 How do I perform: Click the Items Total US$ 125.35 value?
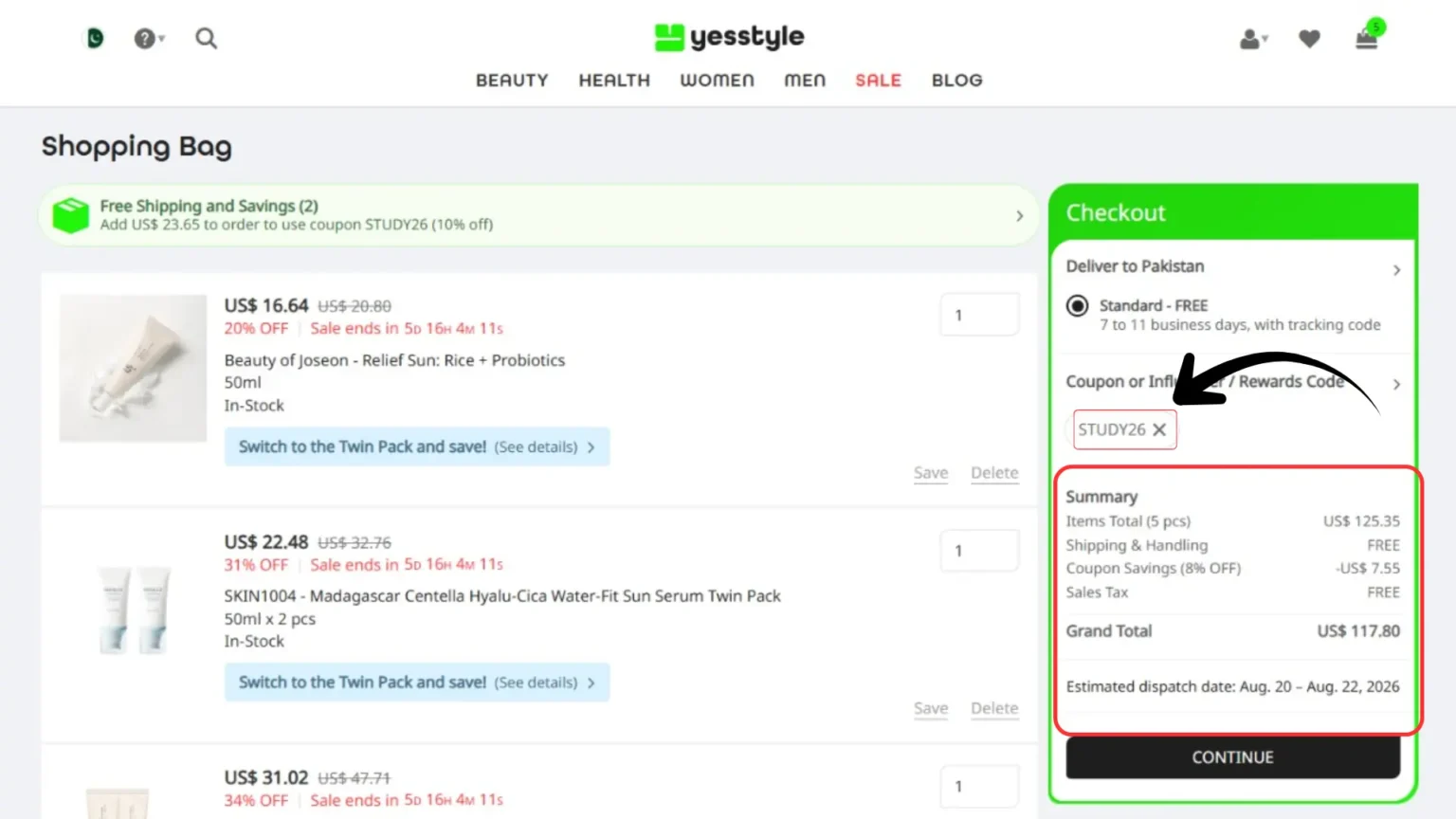1361,521
